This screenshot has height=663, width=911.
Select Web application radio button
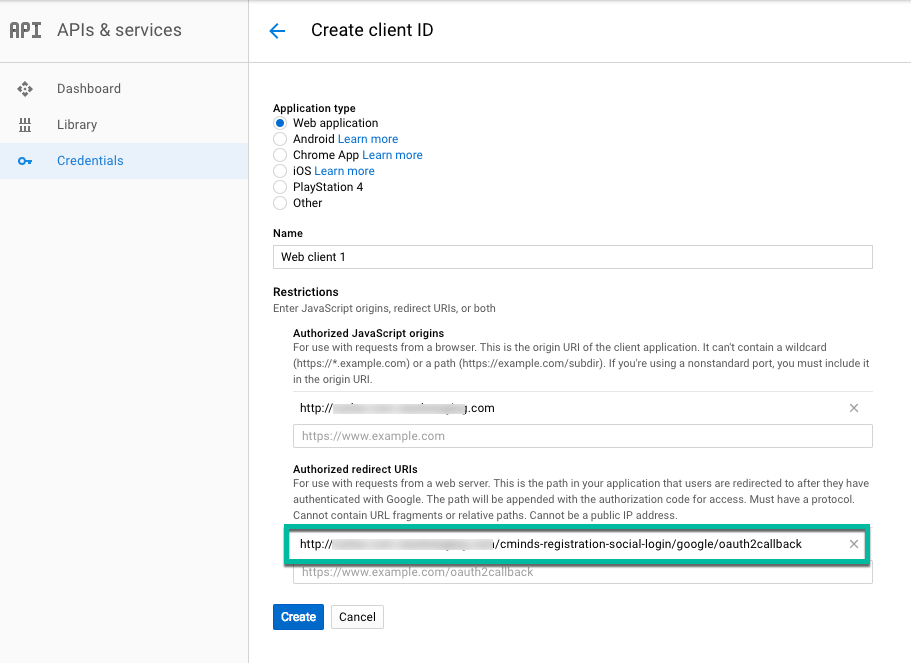[x=280, y=123]
